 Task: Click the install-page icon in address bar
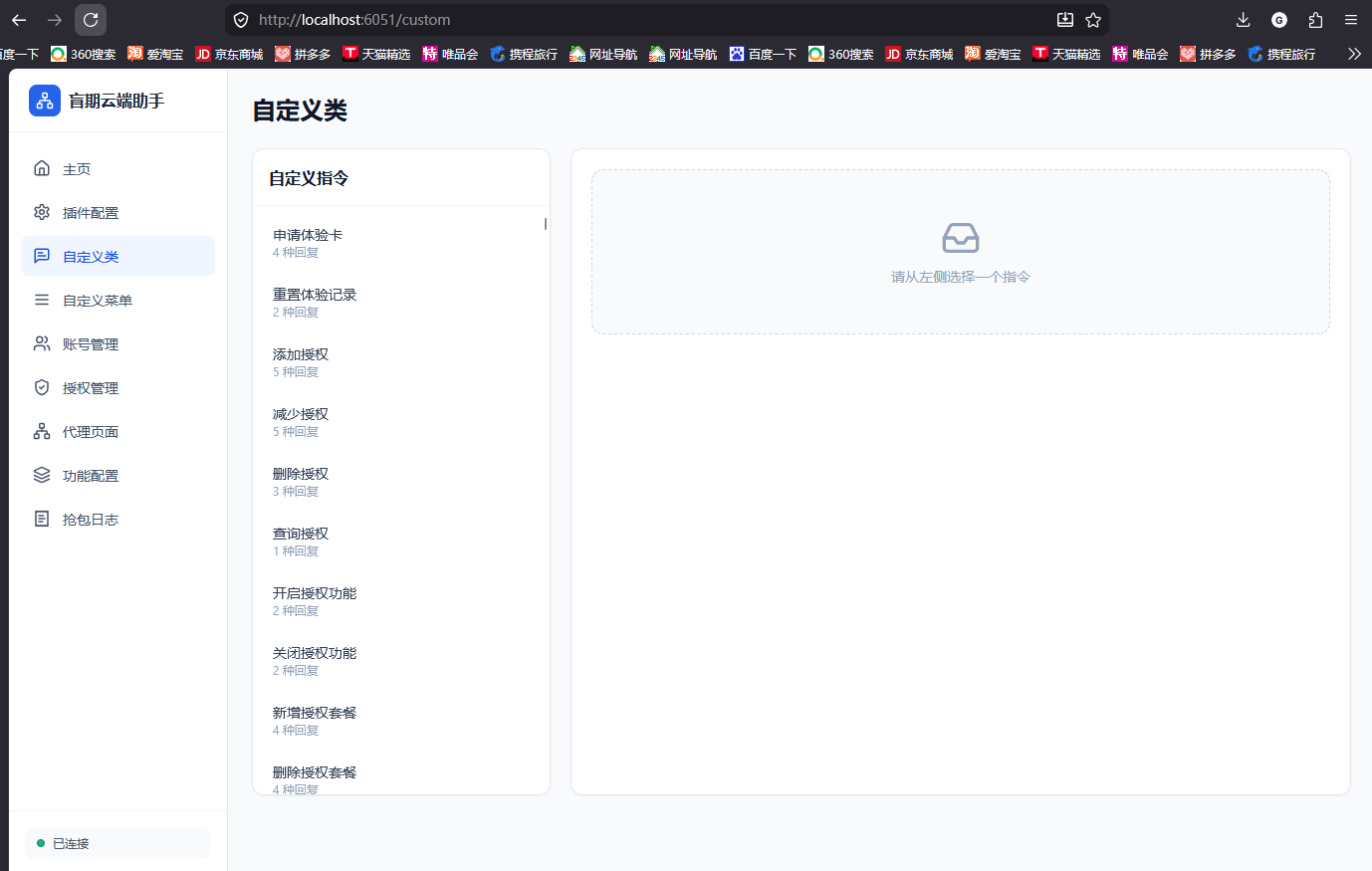(1064, 20)
